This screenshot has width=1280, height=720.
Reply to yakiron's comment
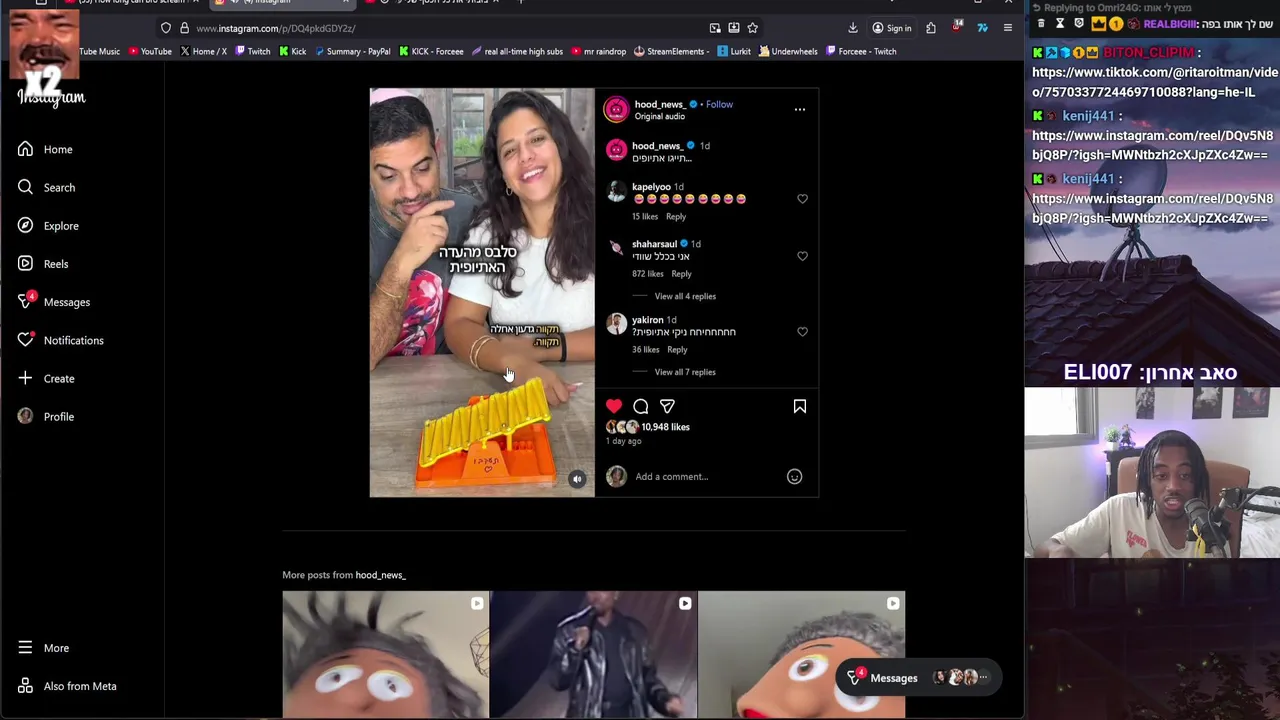677,350
